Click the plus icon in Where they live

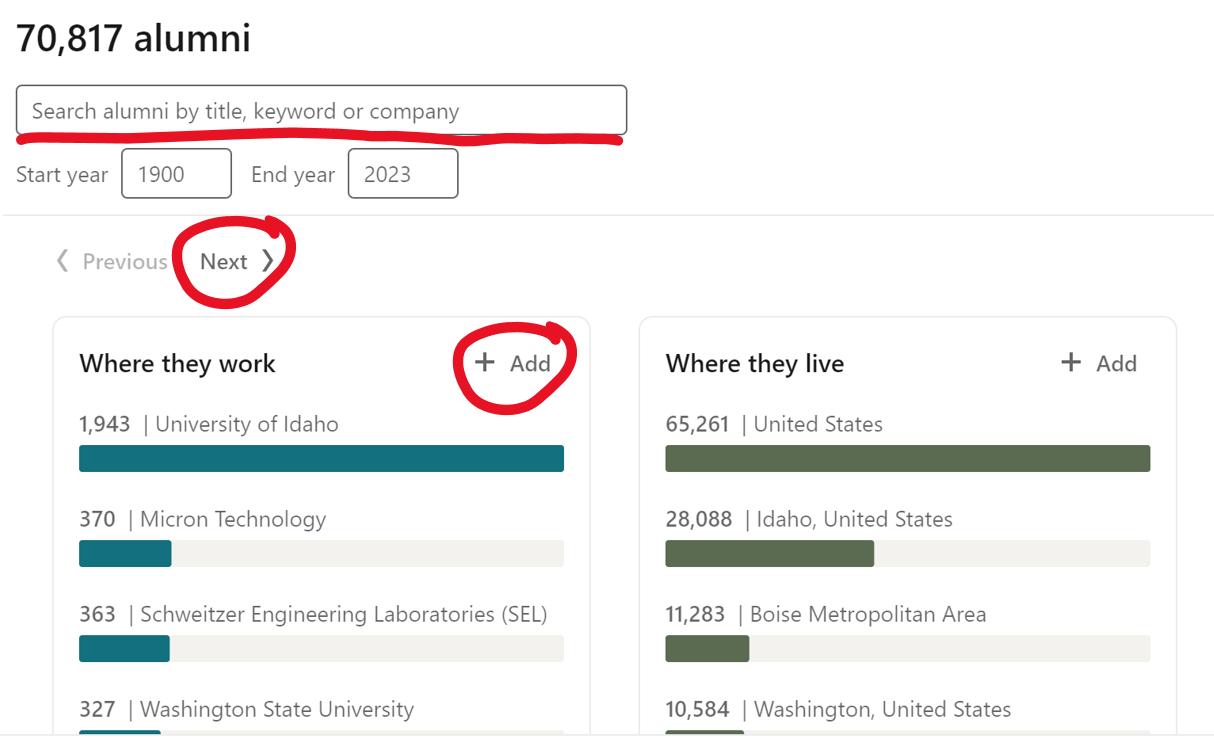tap(1071, 362)
